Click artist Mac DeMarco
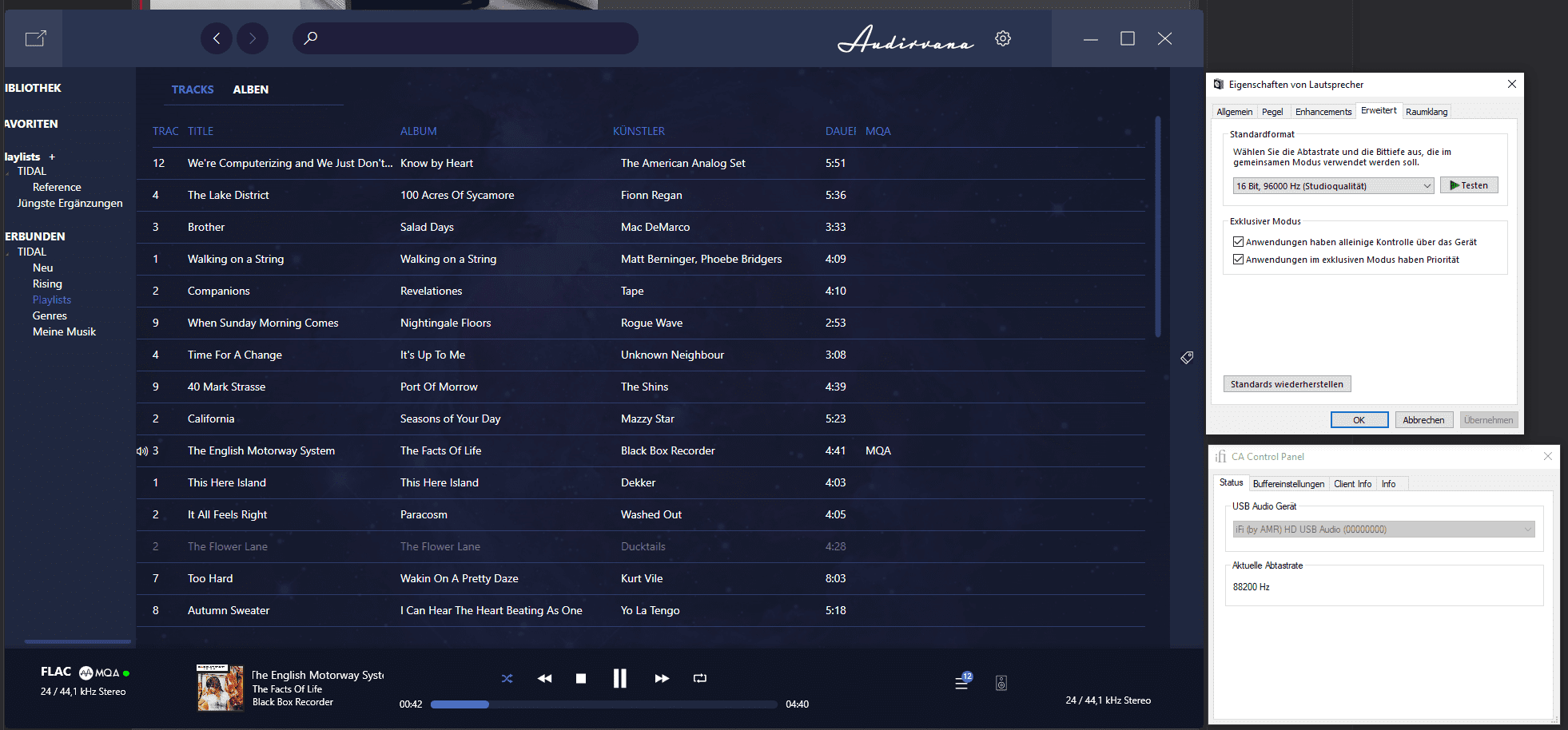This screenshot has height=730, width=1568. (x=655, y=227)
